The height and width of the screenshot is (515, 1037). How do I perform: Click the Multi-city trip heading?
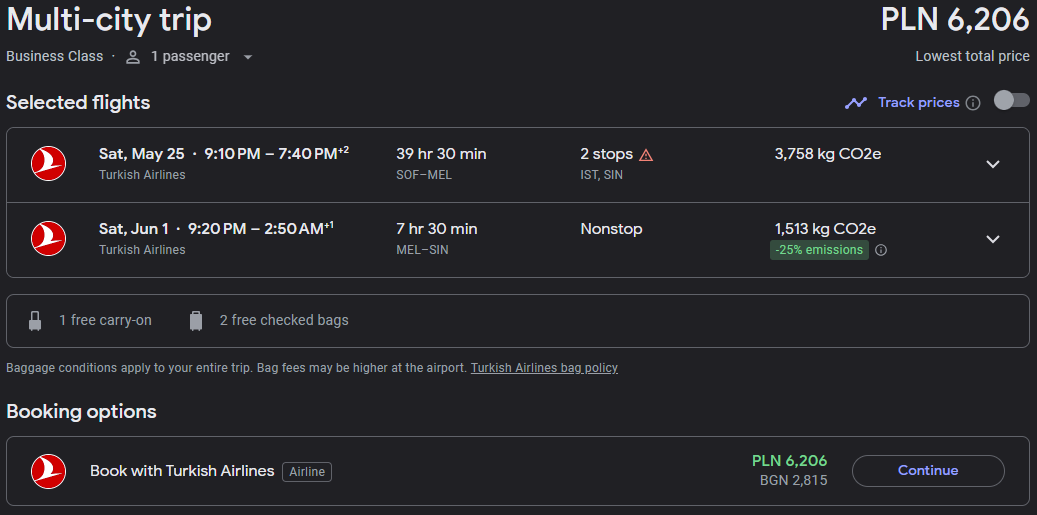pyautogui.click(x=109, y=20)
